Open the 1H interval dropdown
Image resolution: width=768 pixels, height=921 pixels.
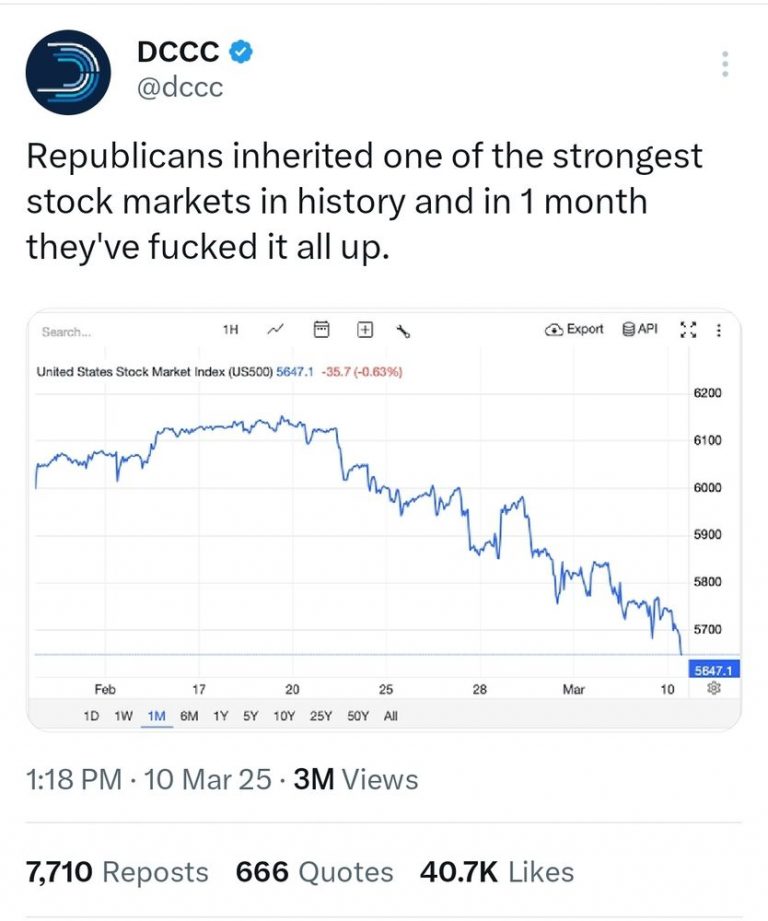coord(228,328)
